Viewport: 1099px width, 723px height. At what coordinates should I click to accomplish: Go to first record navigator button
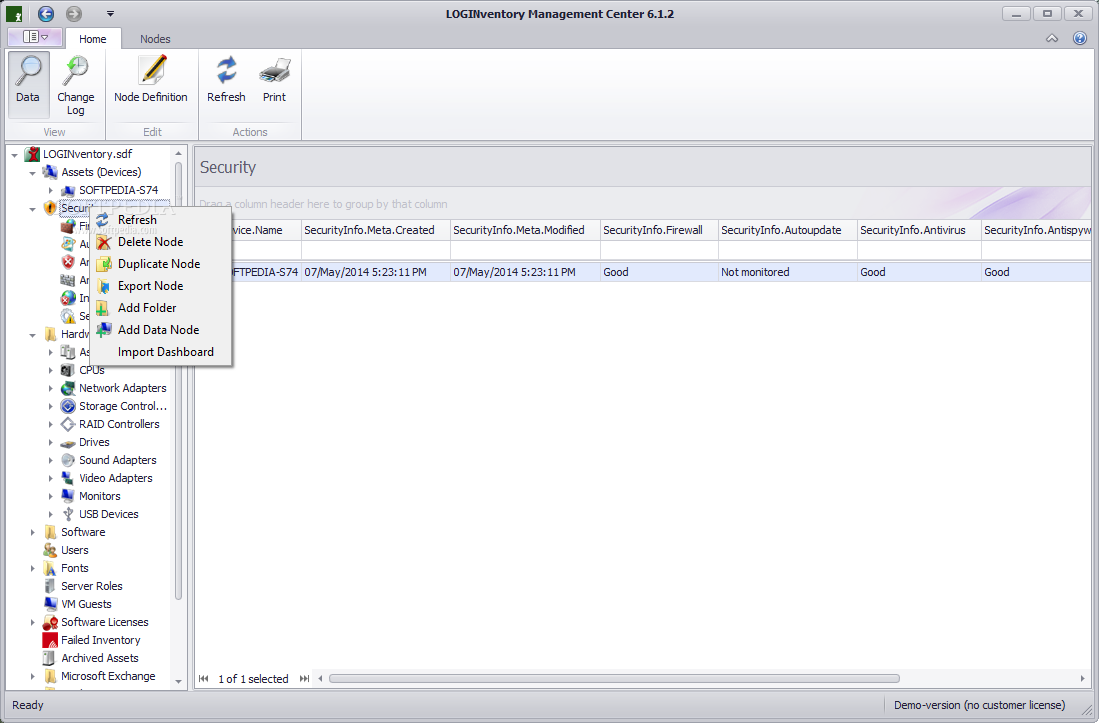coord(204,678)
